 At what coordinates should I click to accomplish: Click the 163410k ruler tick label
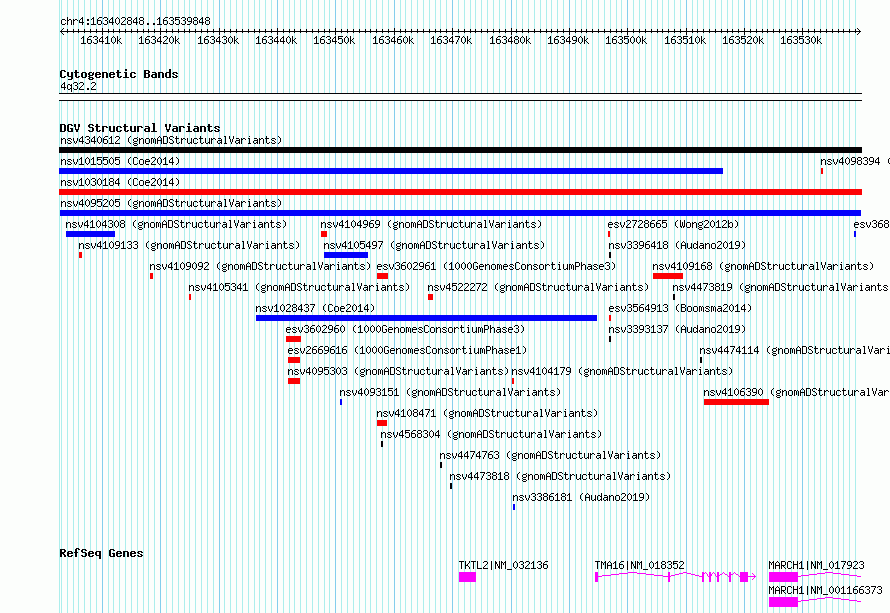point(101,40)
